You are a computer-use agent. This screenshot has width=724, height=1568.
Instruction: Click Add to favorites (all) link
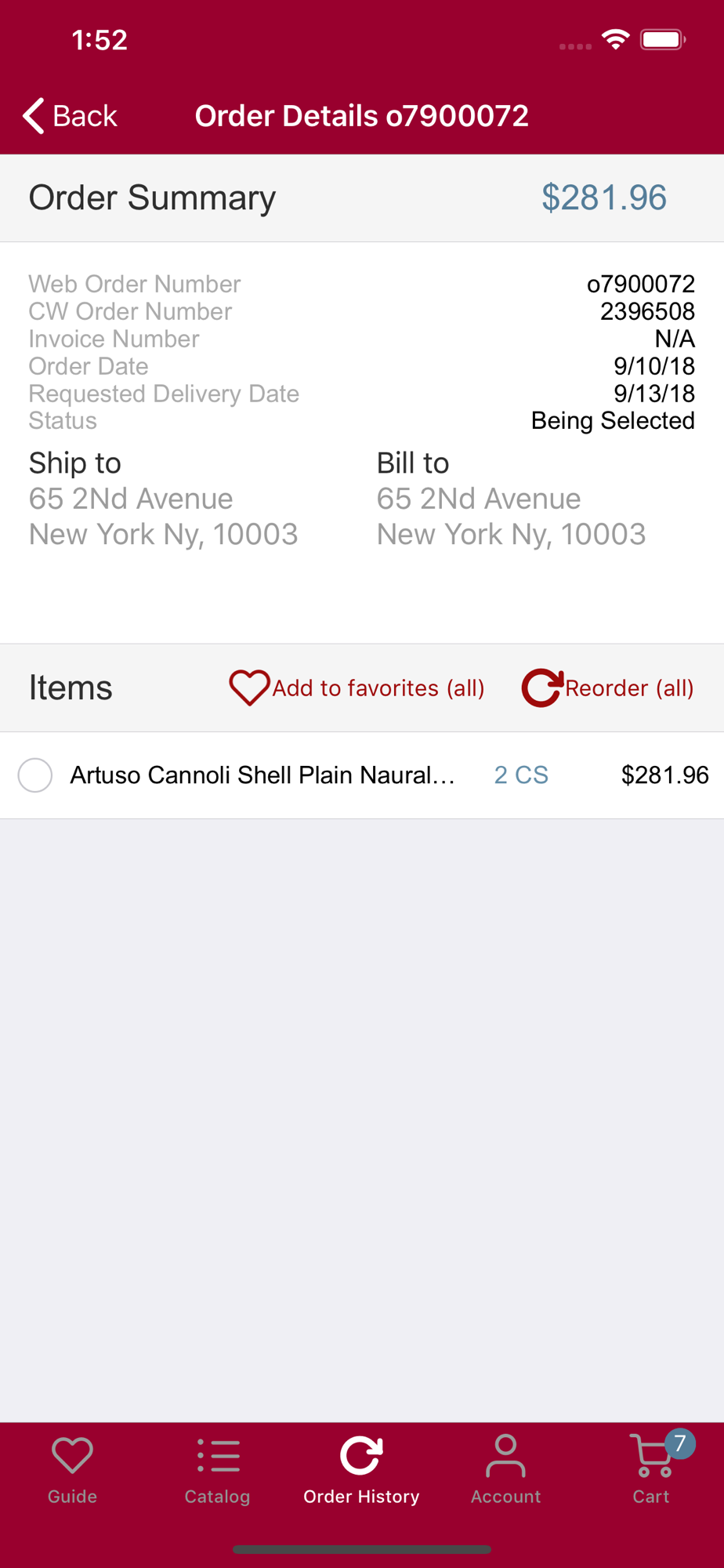point(378,688)
